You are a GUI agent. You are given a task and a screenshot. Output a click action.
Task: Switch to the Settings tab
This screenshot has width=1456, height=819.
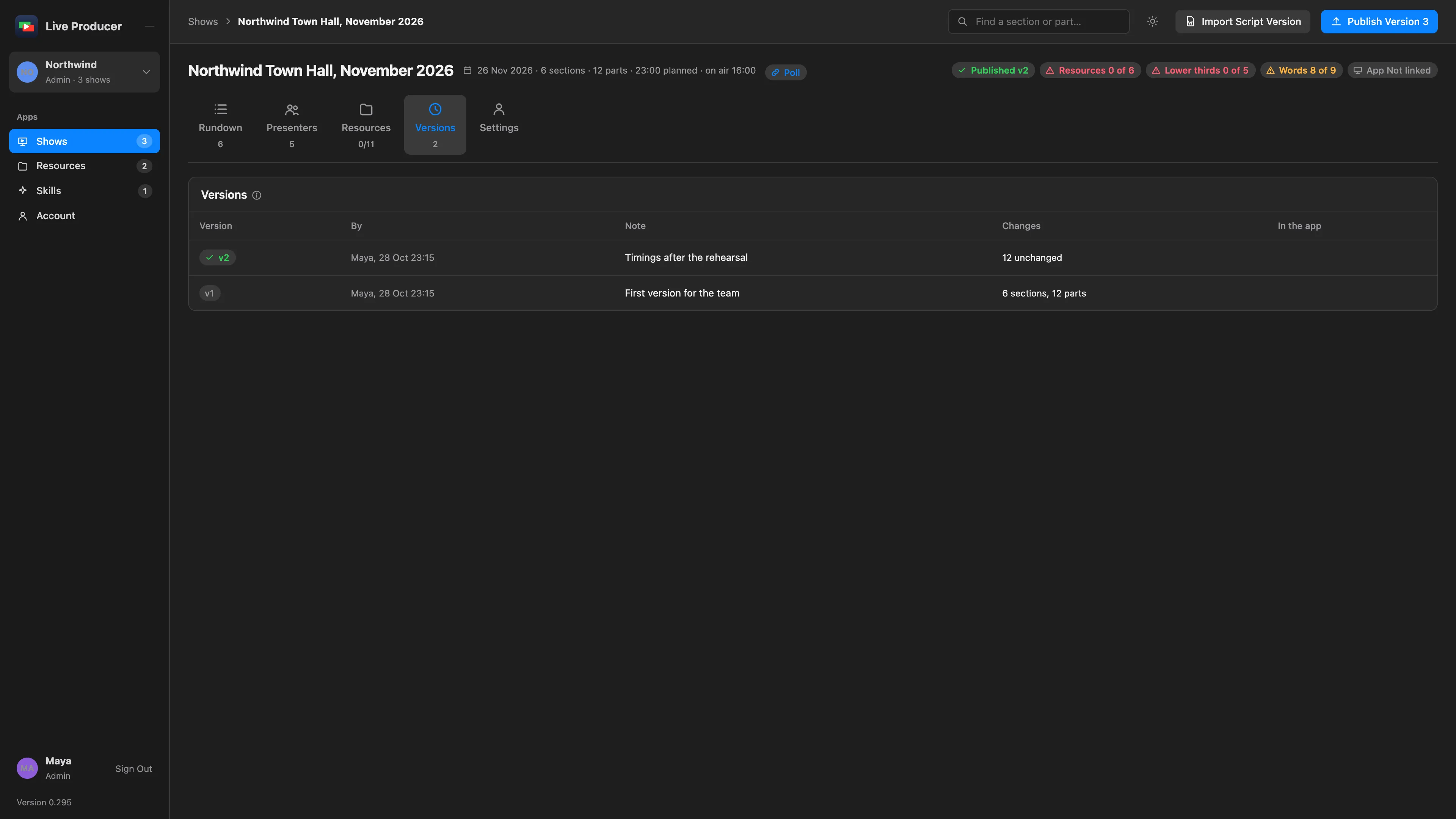[x=499, y=125]
